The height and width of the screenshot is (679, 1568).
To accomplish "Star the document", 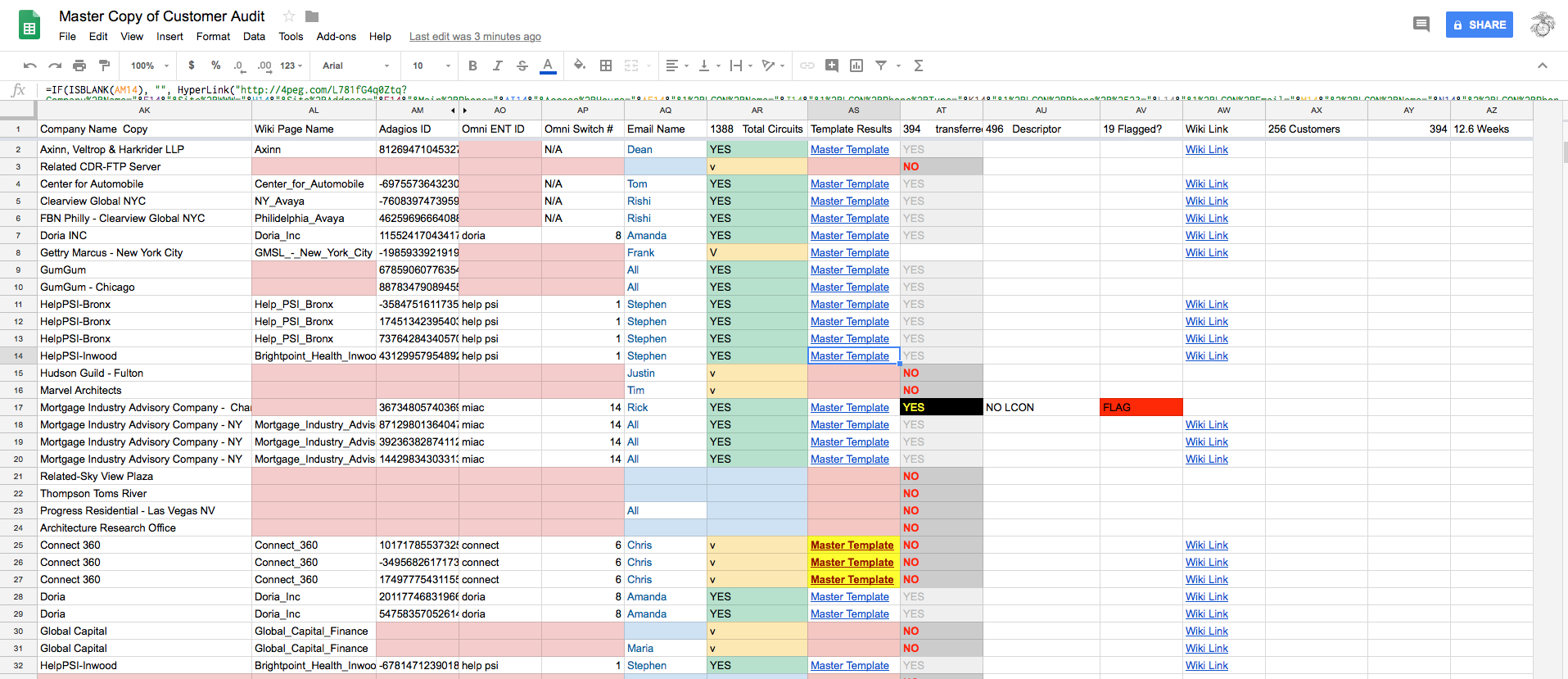I will pos(288,16).
